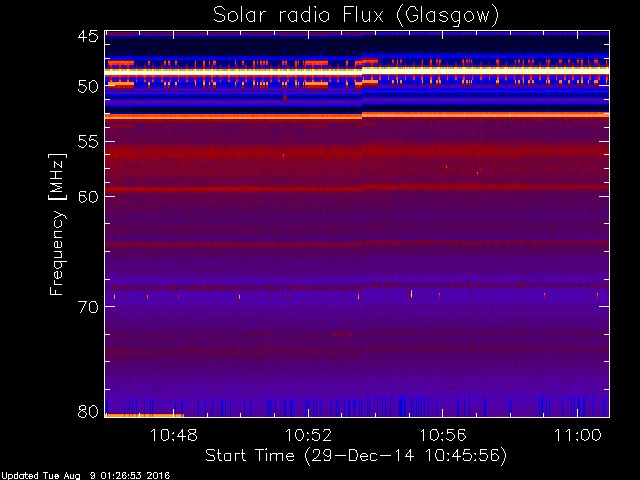Image resolution: width=640 pixels, height=480 pixels.
Task: Click the 50 frequency tick label
Action: point(88,87)
